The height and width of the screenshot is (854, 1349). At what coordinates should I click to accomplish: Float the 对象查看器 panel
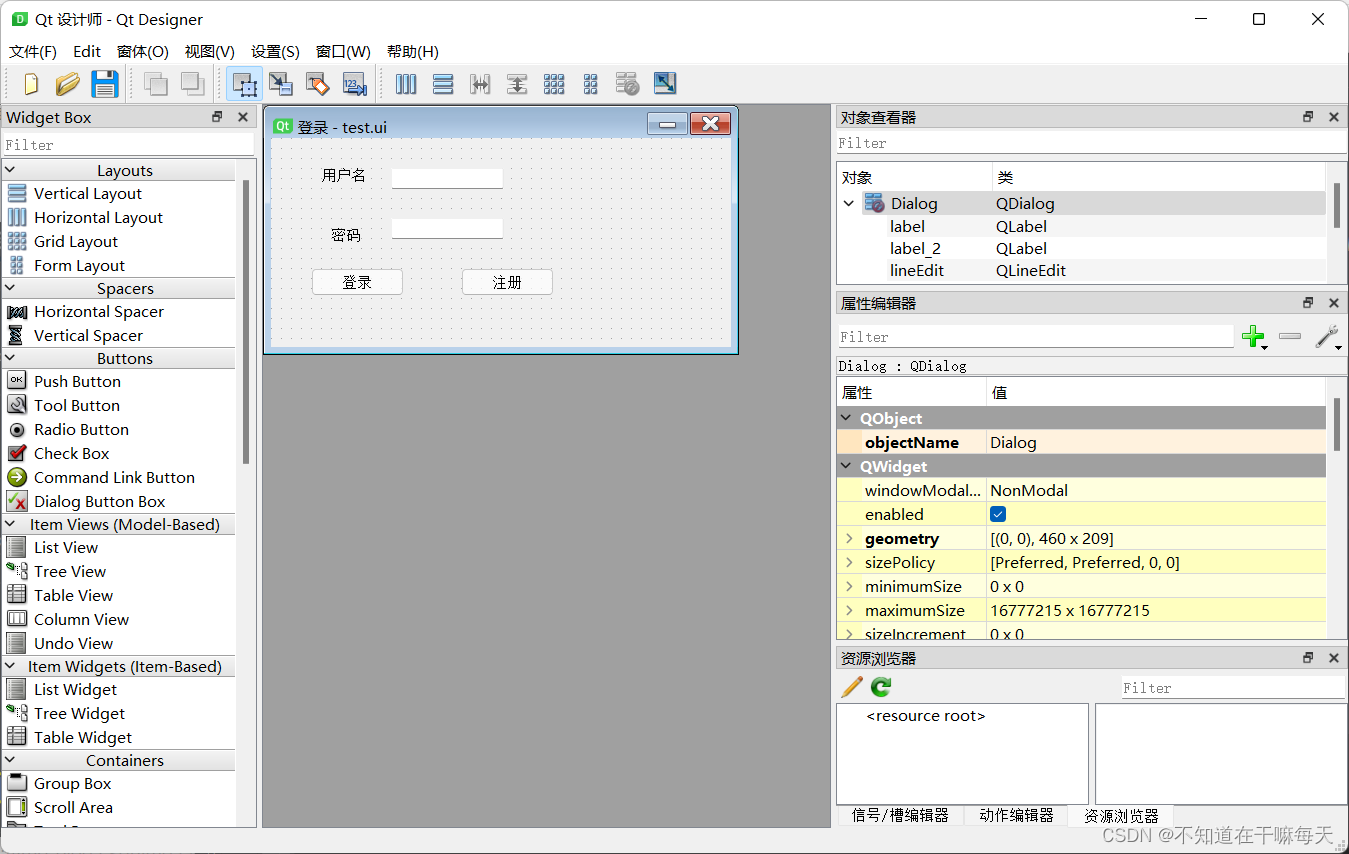click(x=1308, y=117)
